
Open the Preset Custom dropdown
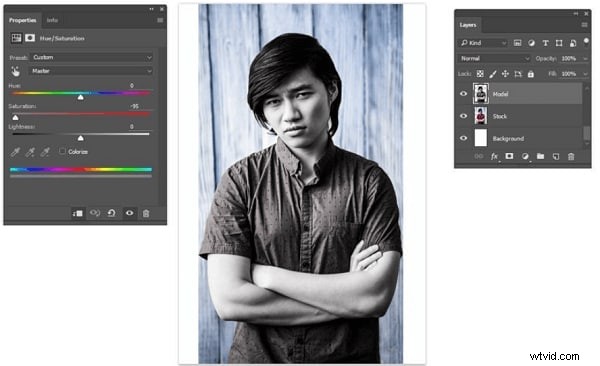coord(91,57)
